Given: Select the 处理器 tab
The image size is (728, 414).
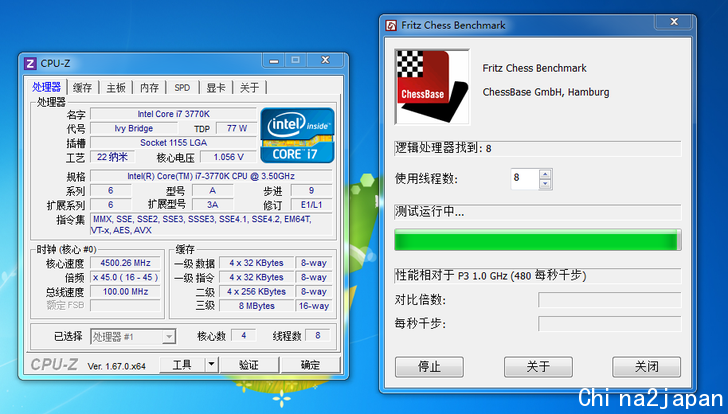Looking at the screenshot, I should click(46, 87).
